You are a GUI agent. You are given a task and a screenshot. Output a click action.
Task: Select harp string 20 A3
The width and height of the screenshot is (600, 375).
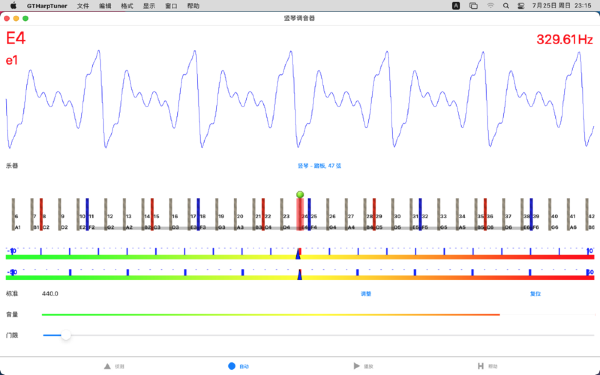click(x=235, y=214)
